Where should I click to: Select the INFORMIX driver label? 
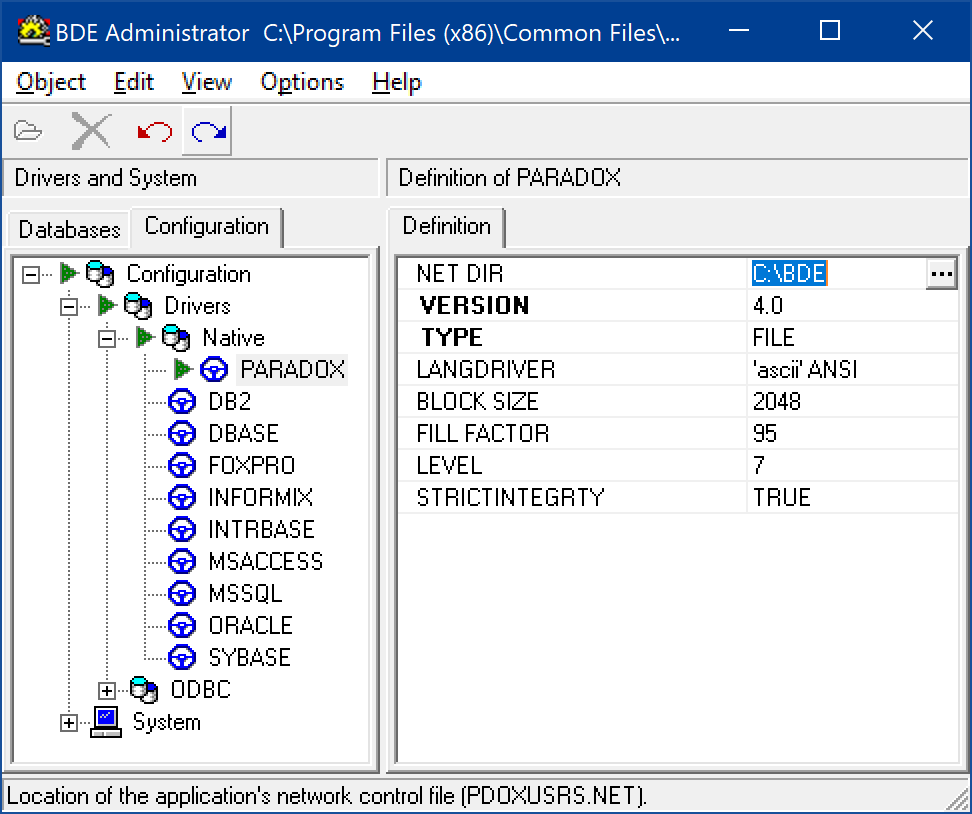pos(260,497)
